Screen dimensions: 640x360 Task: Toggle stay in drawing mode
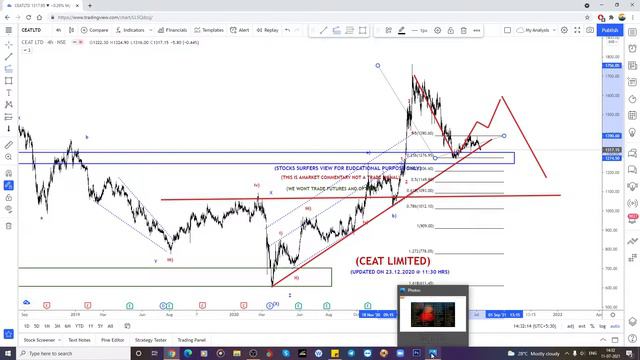tap(9, 186)
